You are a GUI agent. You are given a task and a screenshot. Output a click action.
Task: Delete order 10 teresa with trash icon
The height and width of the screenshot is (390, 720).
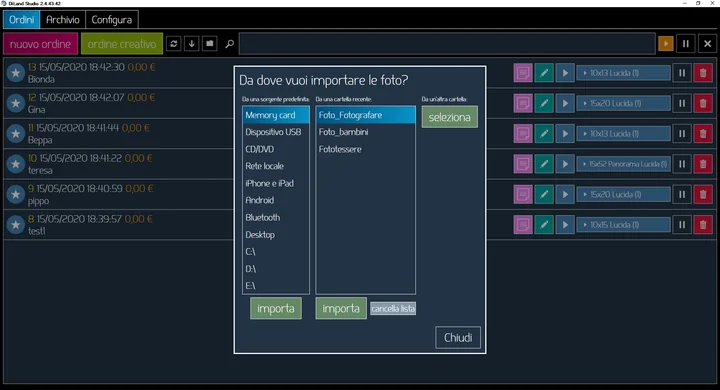[703, 164]
